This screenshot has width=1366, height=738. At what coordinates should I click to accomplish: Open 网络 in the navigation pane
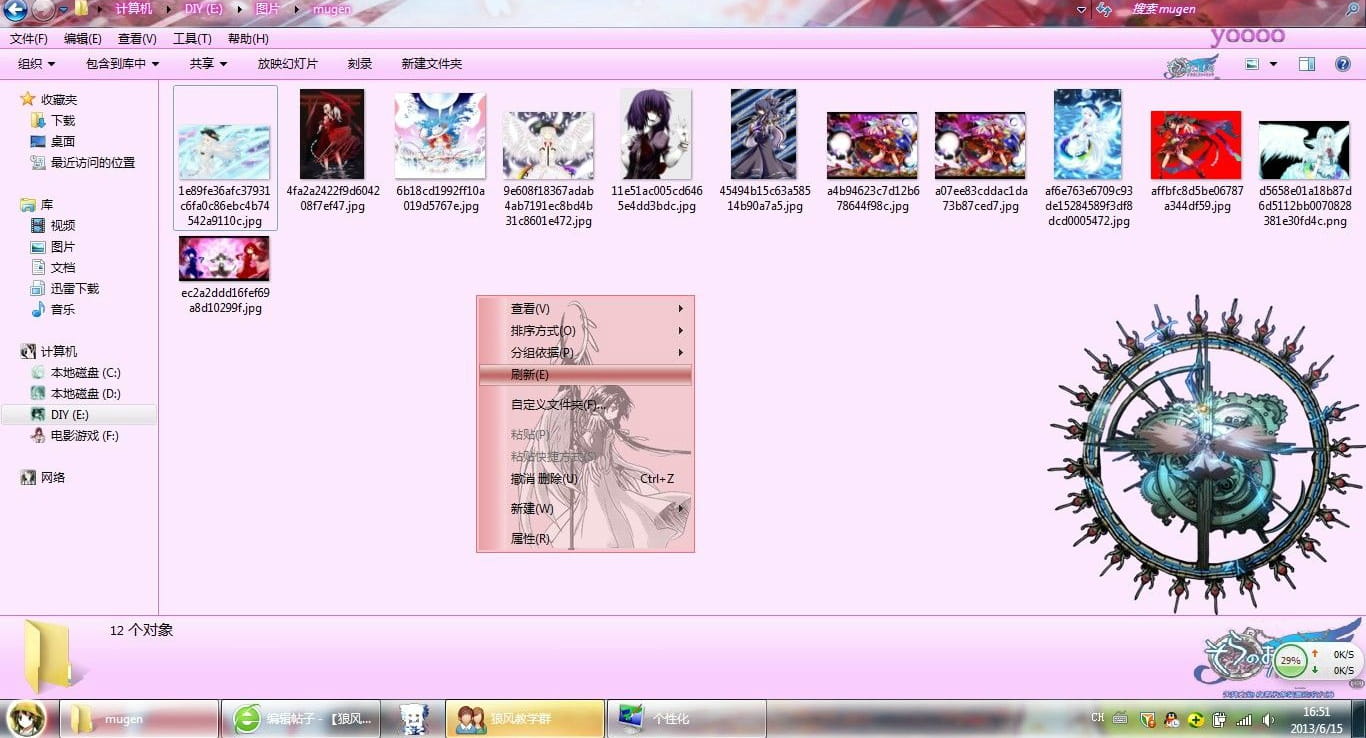tap(53, 477)
